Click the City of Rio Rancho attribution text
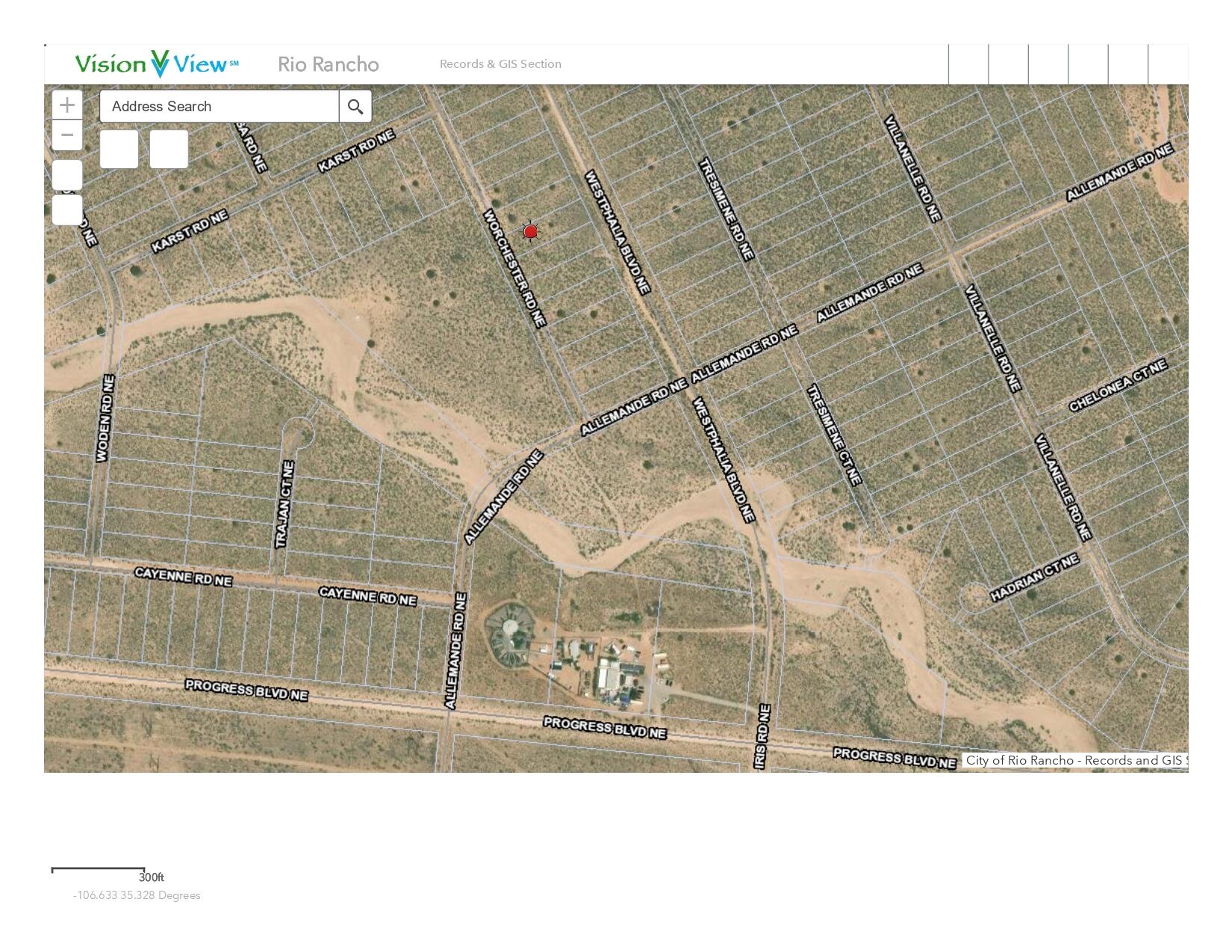1232x952 pixels. click(1074, 760)
